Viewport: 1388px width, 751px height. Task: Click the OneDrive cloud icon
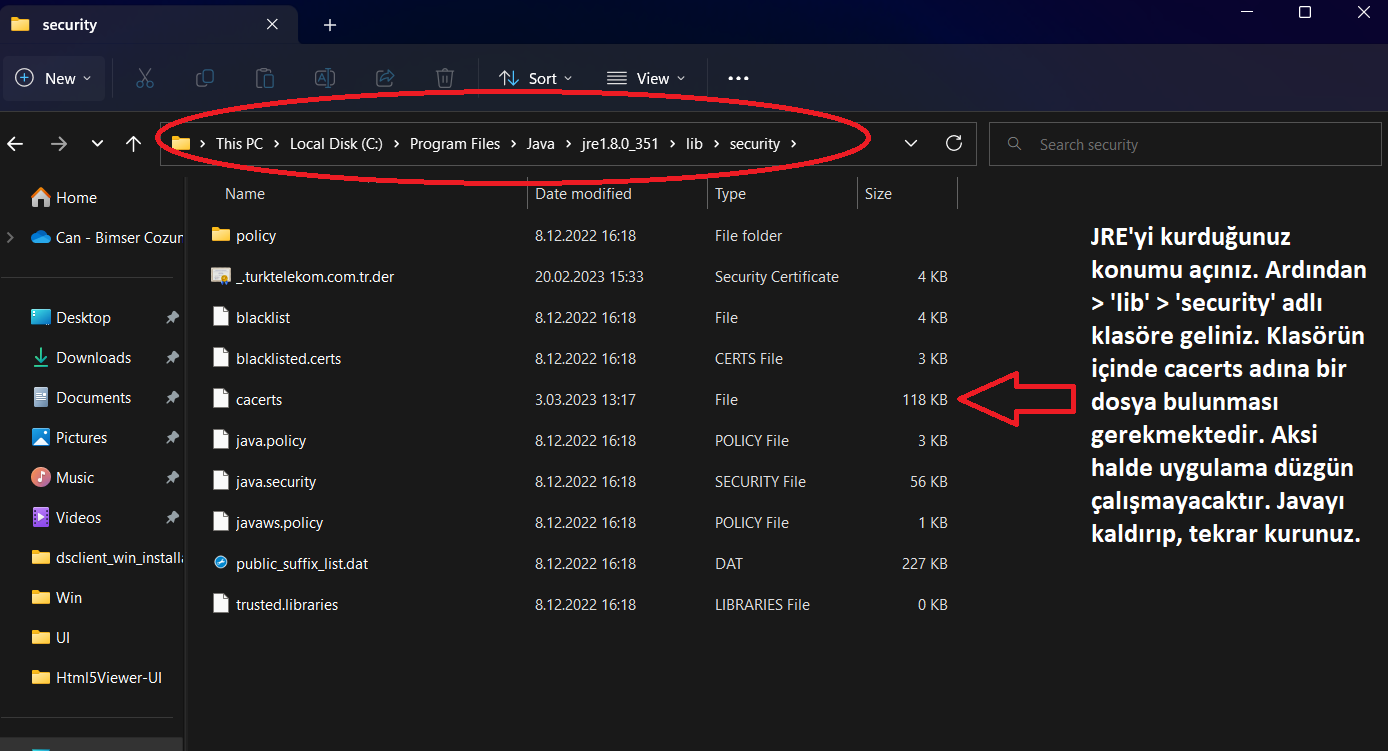[41, 237]
